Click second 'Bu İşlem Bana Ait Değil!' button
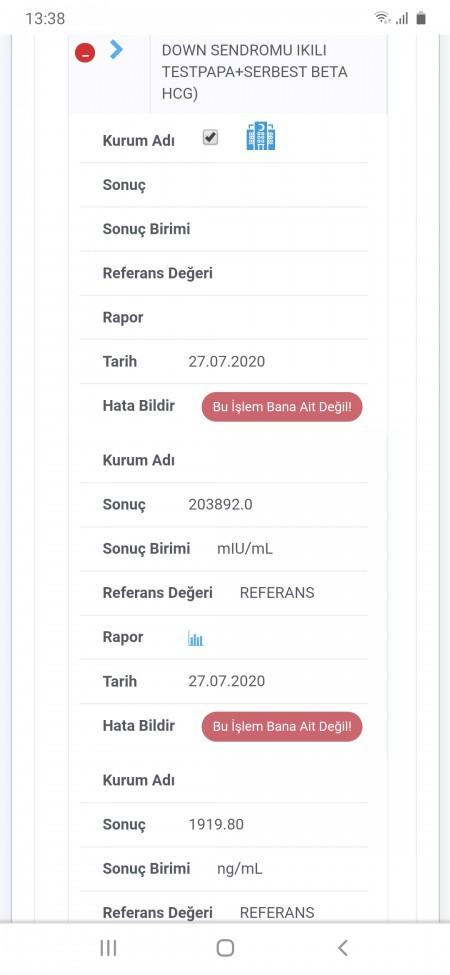The width and height of the screenshot is (450, 975). pos(282,726)
